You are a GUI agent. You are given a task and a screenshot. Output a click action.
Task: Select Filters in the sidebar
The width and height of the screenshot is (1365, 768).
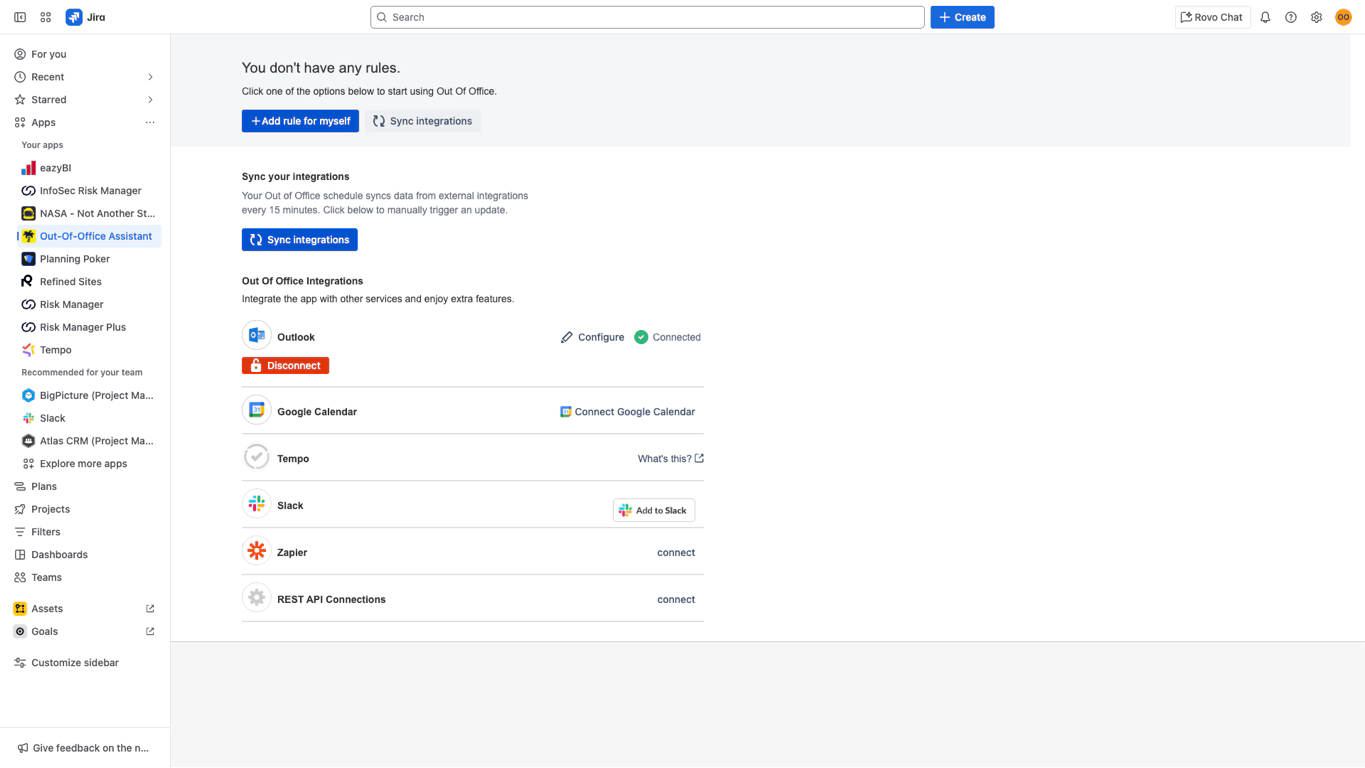45,532
